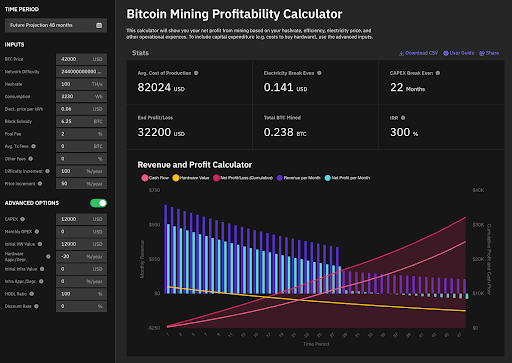Image resolution: width=512 pixels, height=363 pixels.
Task: Edit the BTC Price input field
Action: click(81, 59)
